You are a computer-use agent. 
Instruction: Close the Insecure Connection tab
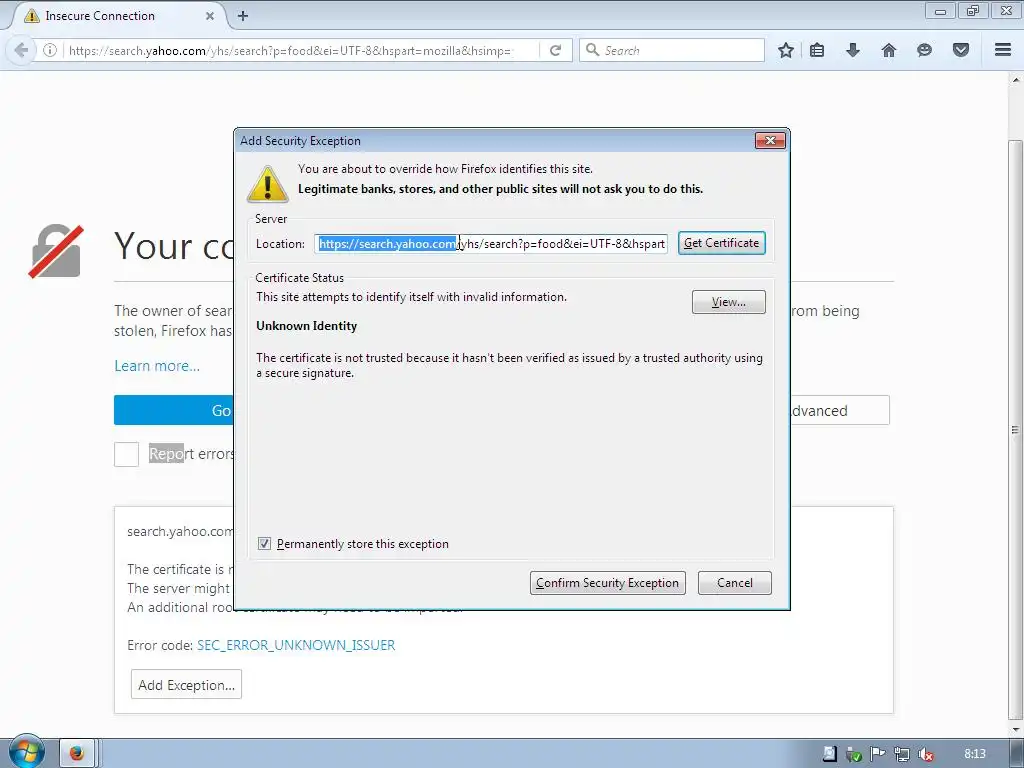pyautogui.click(x=210, y=16)
